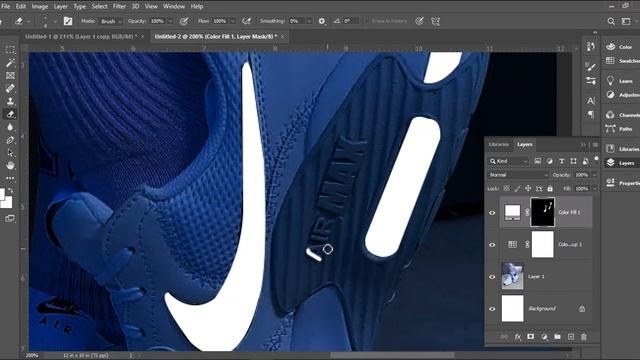The height and width of the screenshot is (360, 640).
Task: Open the Image menu
Action: point(40,6)
